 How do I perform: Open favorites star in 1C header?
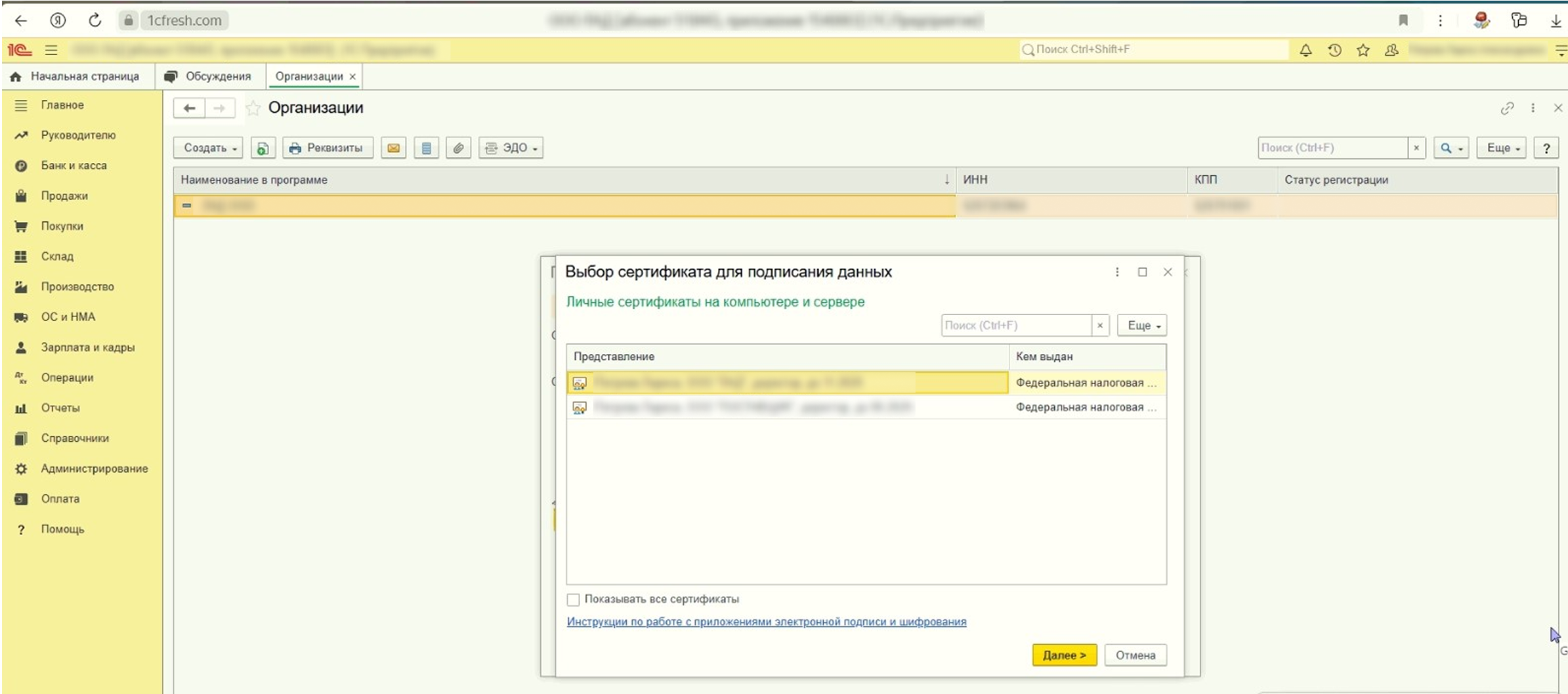(x=1363, y=50)
